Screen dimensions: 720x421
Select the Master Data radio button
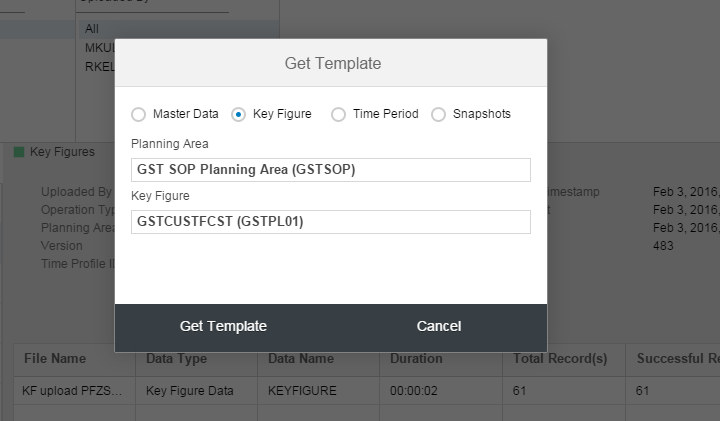[138, 114]
